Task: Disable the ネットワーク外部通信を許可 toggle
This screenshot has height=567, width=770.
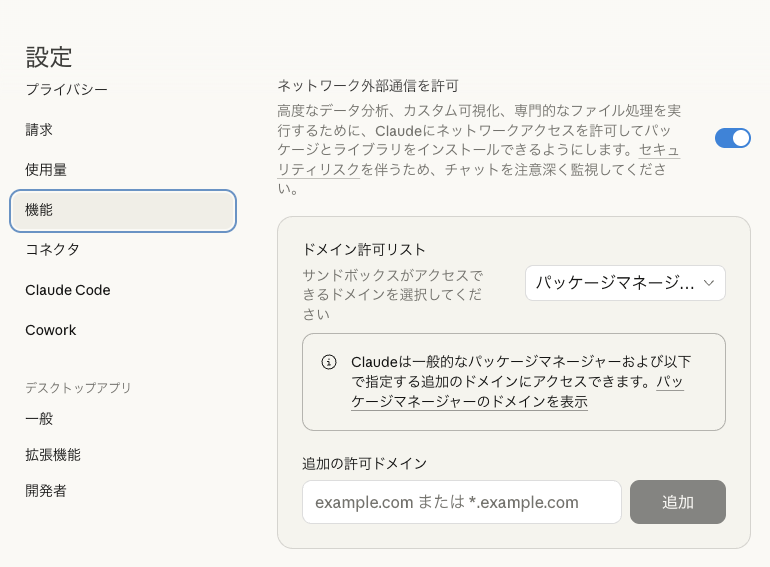Action: [x=732, y=138]
